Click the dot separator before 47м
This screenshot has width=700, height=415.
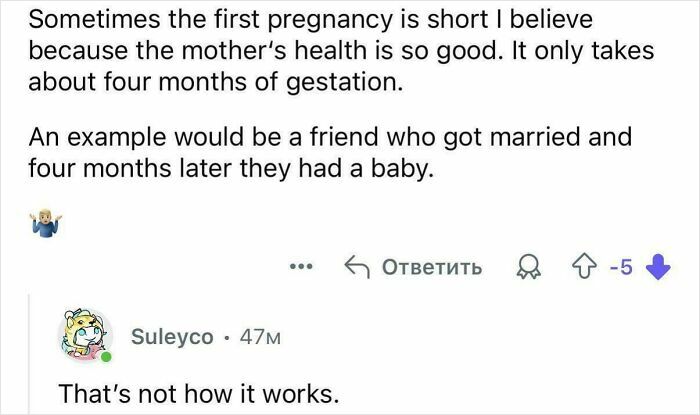click(x=228, y=337)
